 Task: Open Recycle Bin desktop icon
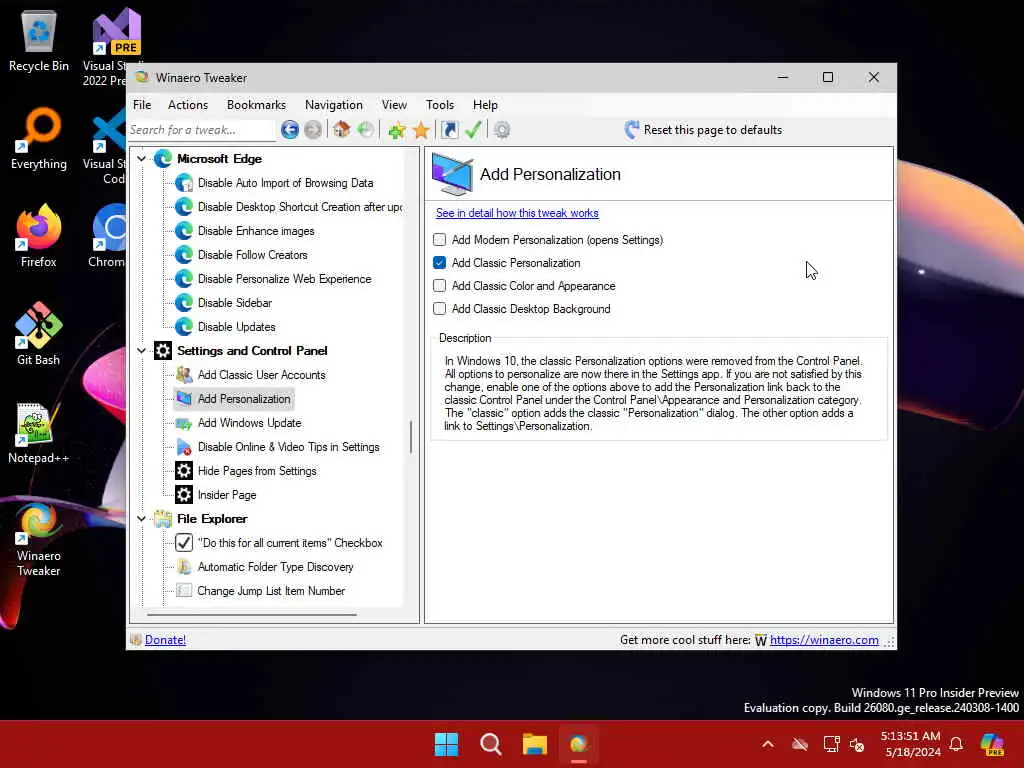tap(39, 41)
